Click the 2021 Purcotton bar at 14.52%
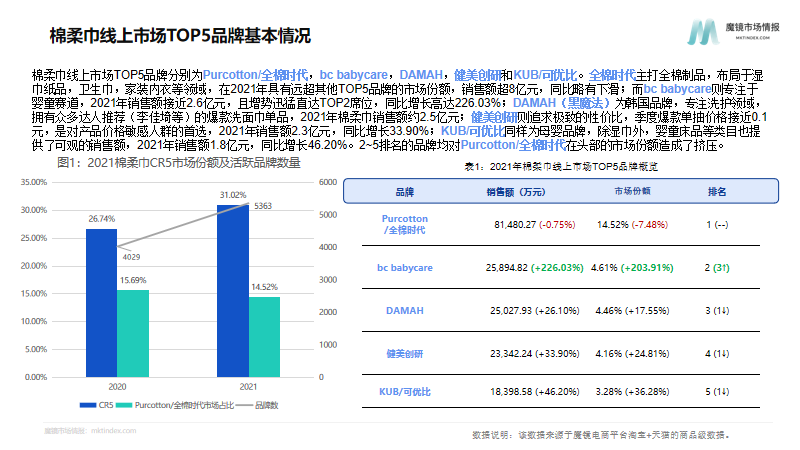Image resolution: width=800 pixels, height=450 pixels. 264,337
